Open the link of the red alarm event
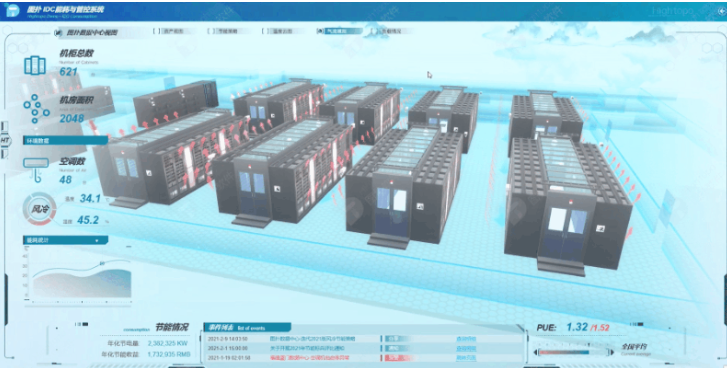The height and width of the screenshot is (368, 727). click(466, 358)
